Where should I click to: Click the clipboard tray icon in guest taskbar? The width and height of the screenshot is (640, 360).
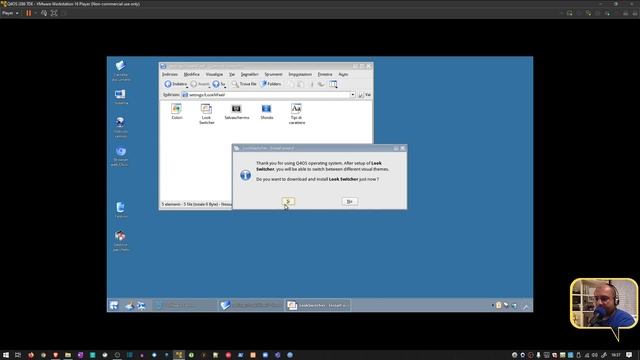coord(499,305)
